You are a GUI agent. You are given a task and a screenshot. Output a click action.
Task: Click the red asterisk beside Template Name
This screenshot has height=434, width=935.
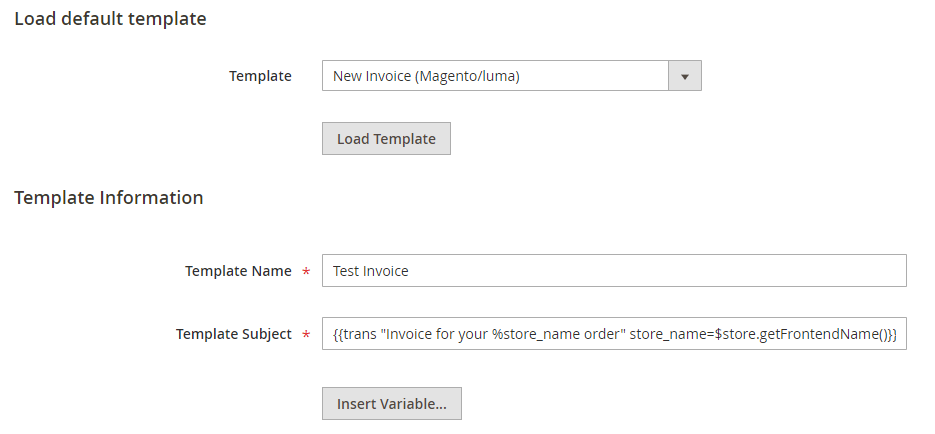306,272
